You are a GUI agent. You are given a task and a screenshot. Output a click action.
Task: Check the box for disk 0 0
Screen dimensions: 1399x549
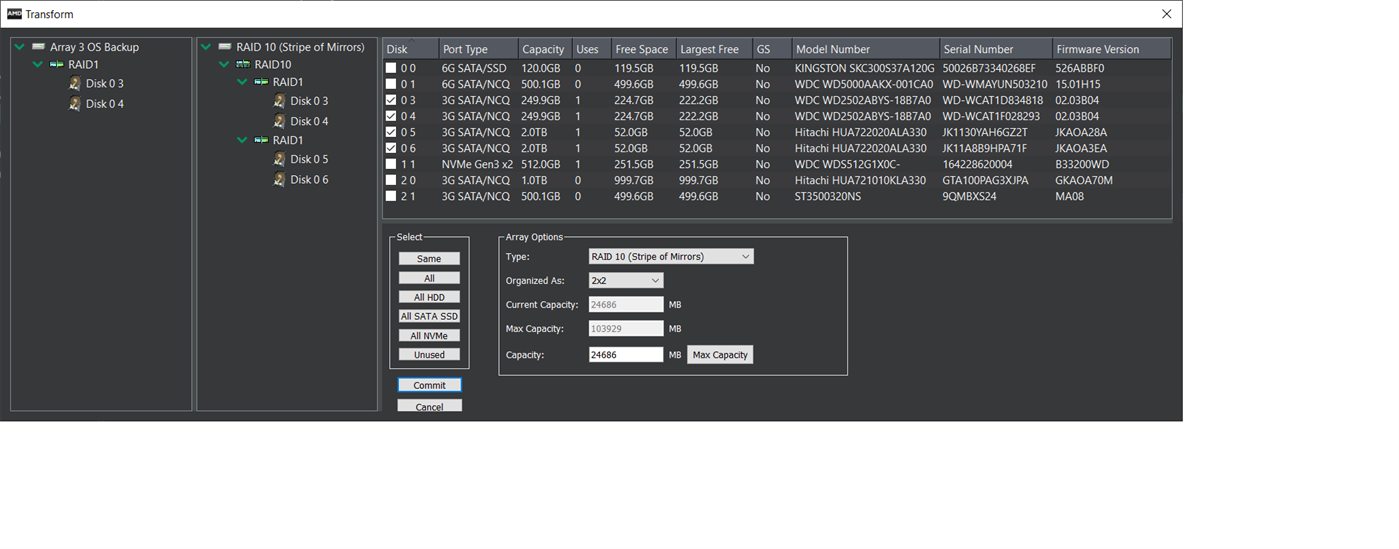pos(392,68)
